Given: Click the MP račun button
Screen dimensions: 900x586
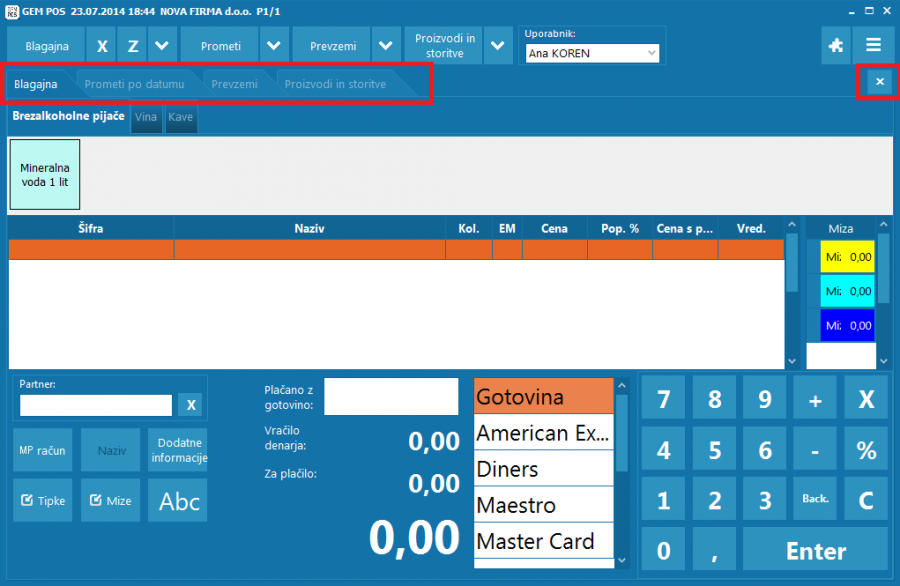Looking at the screenshot, I should pos(42,450).
